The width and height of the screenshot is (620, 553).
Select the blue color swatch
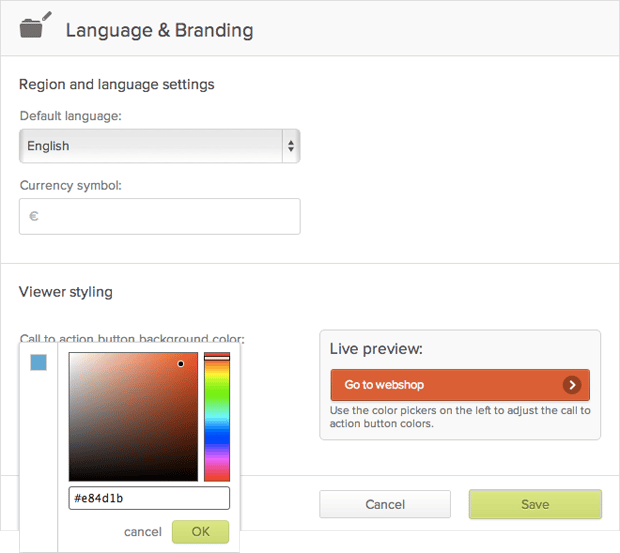pos(38,363)
